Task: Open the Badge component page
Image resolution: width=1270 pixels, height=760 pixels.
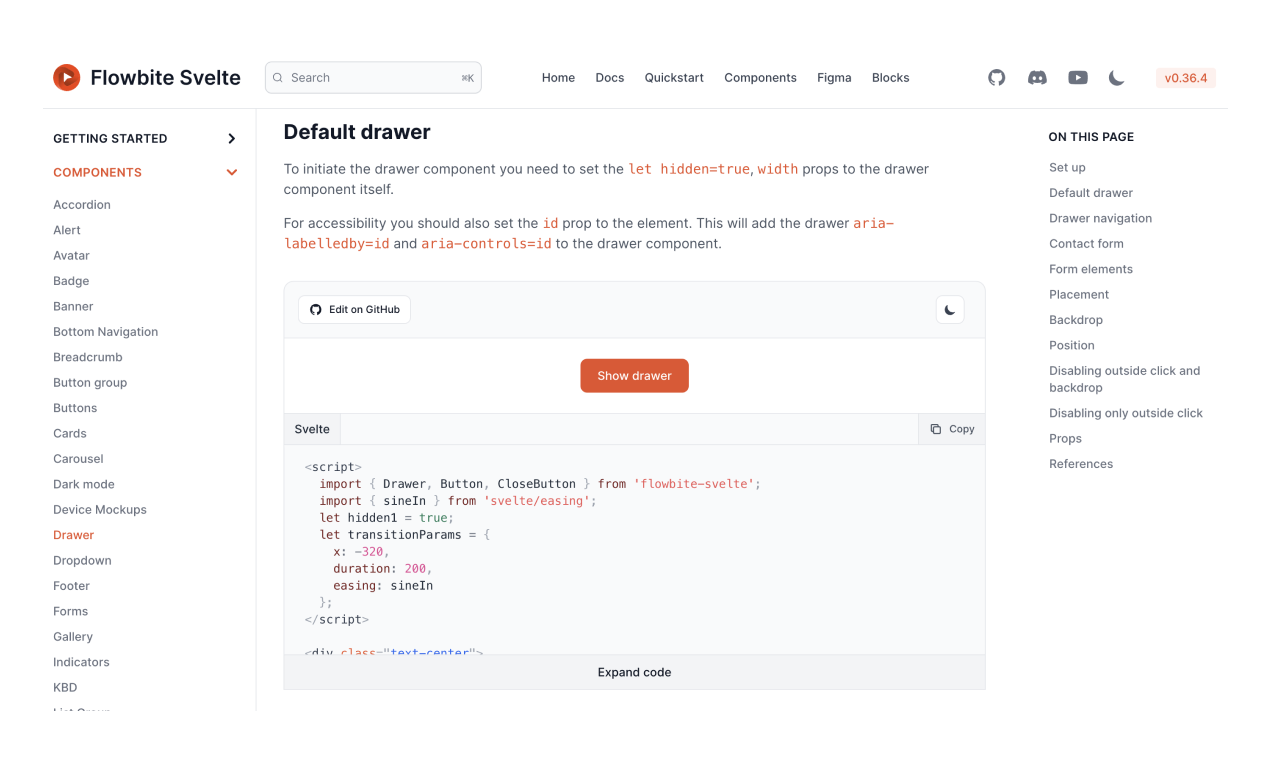Action: 71,281
